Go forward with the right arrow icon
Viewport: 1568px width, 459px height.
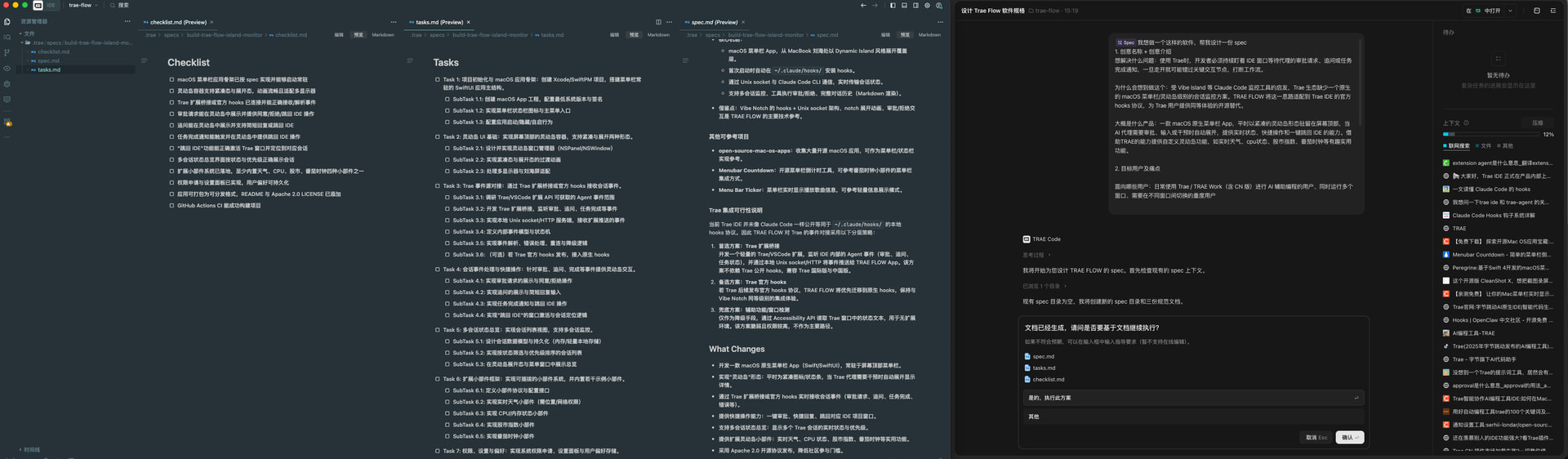tap(875, 5)
